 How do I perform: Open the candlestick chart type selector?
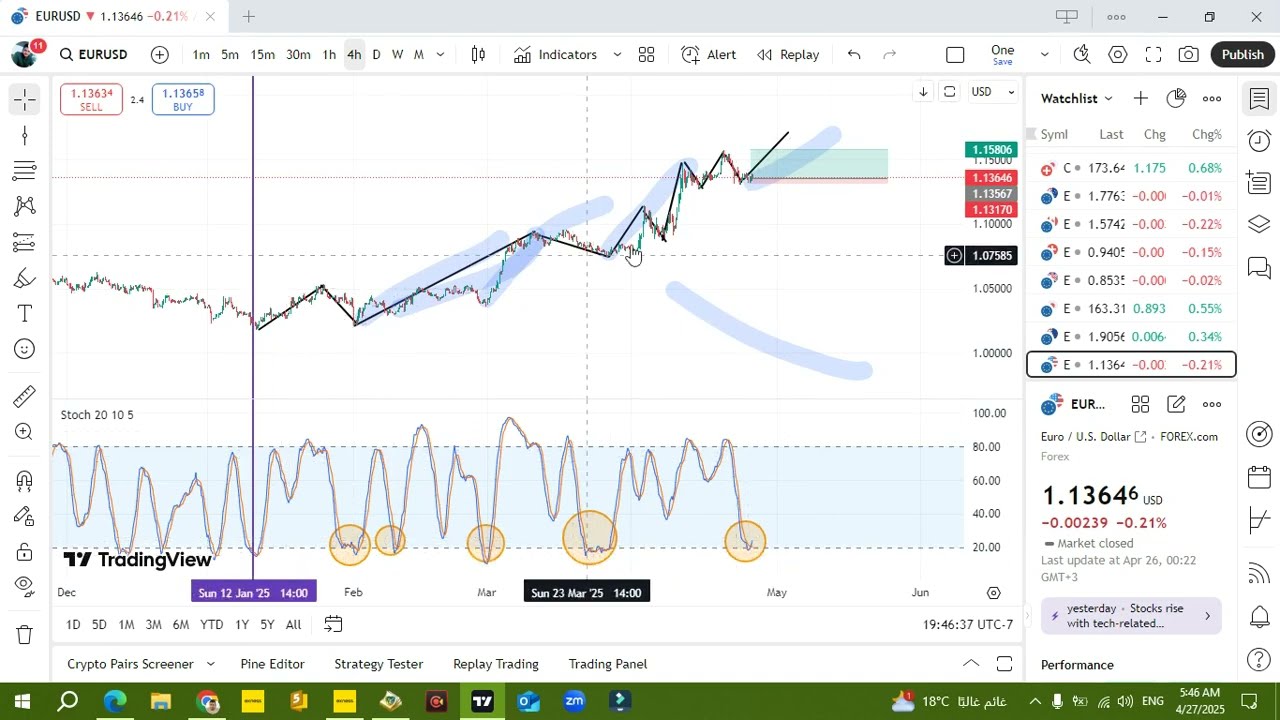tap(478, 55)
